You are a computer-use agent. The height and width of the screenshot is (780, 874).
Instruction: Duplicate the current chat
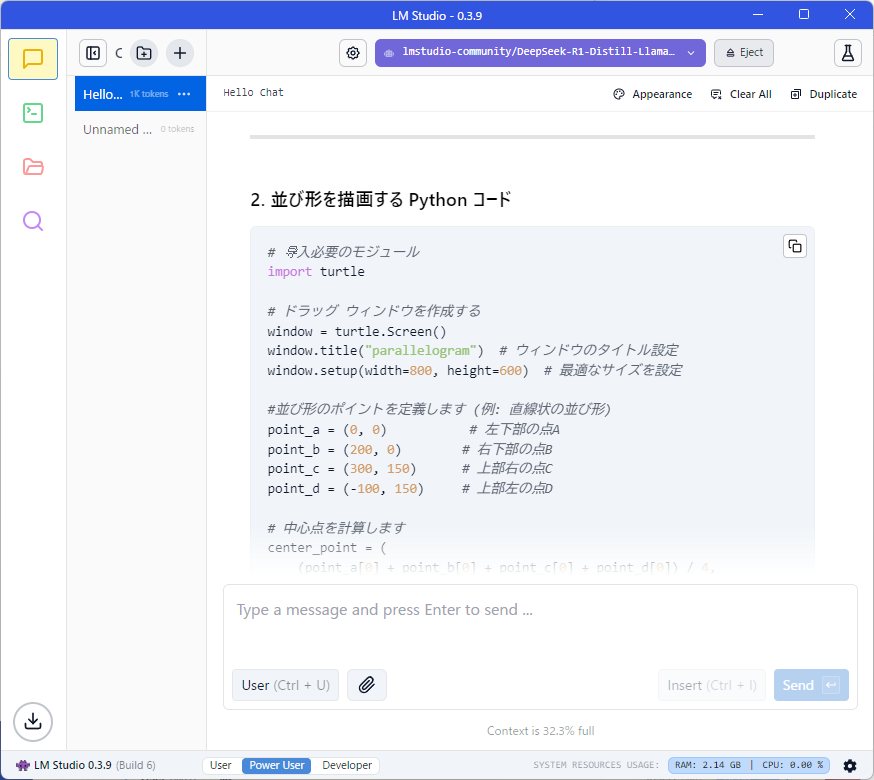pyautogui.click(x=824, y=94)
